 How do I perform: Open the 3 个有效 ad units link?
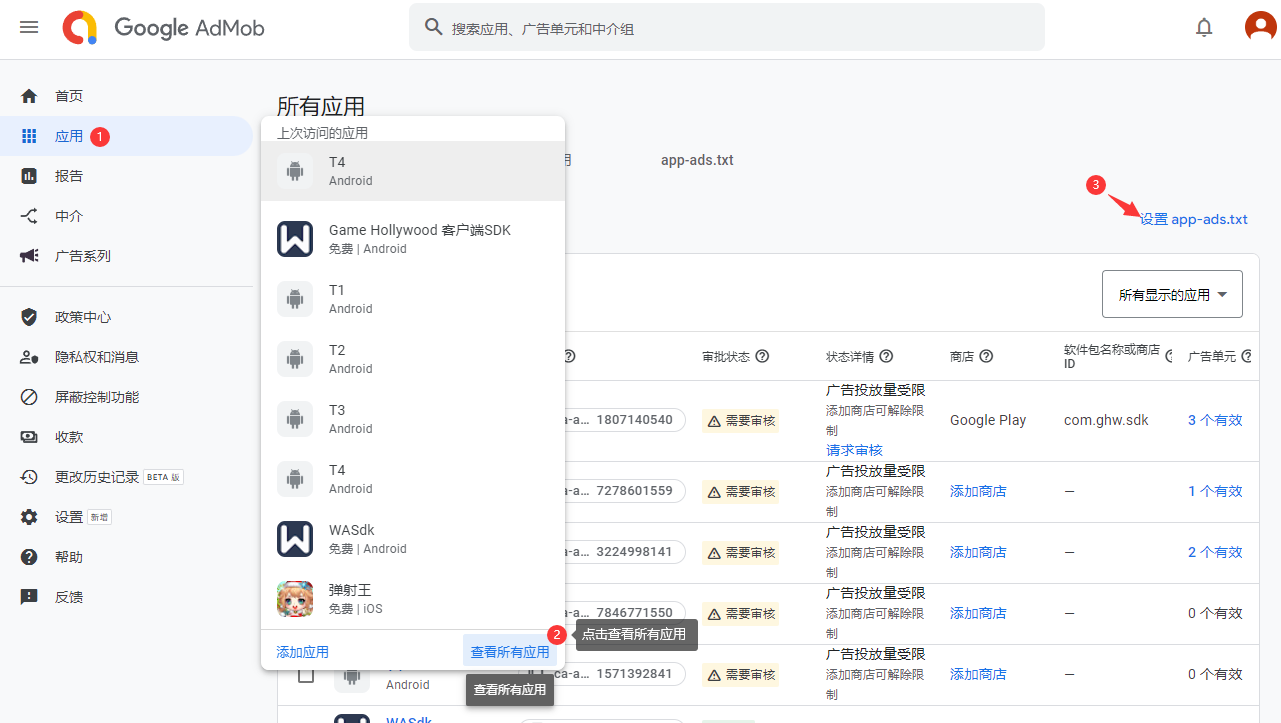pos(1215,420)
